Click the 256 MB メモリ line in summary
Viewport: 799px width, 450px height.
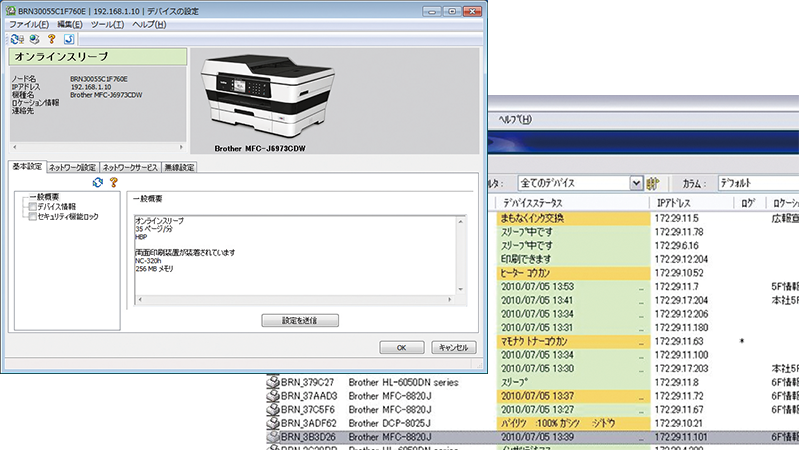154,269
